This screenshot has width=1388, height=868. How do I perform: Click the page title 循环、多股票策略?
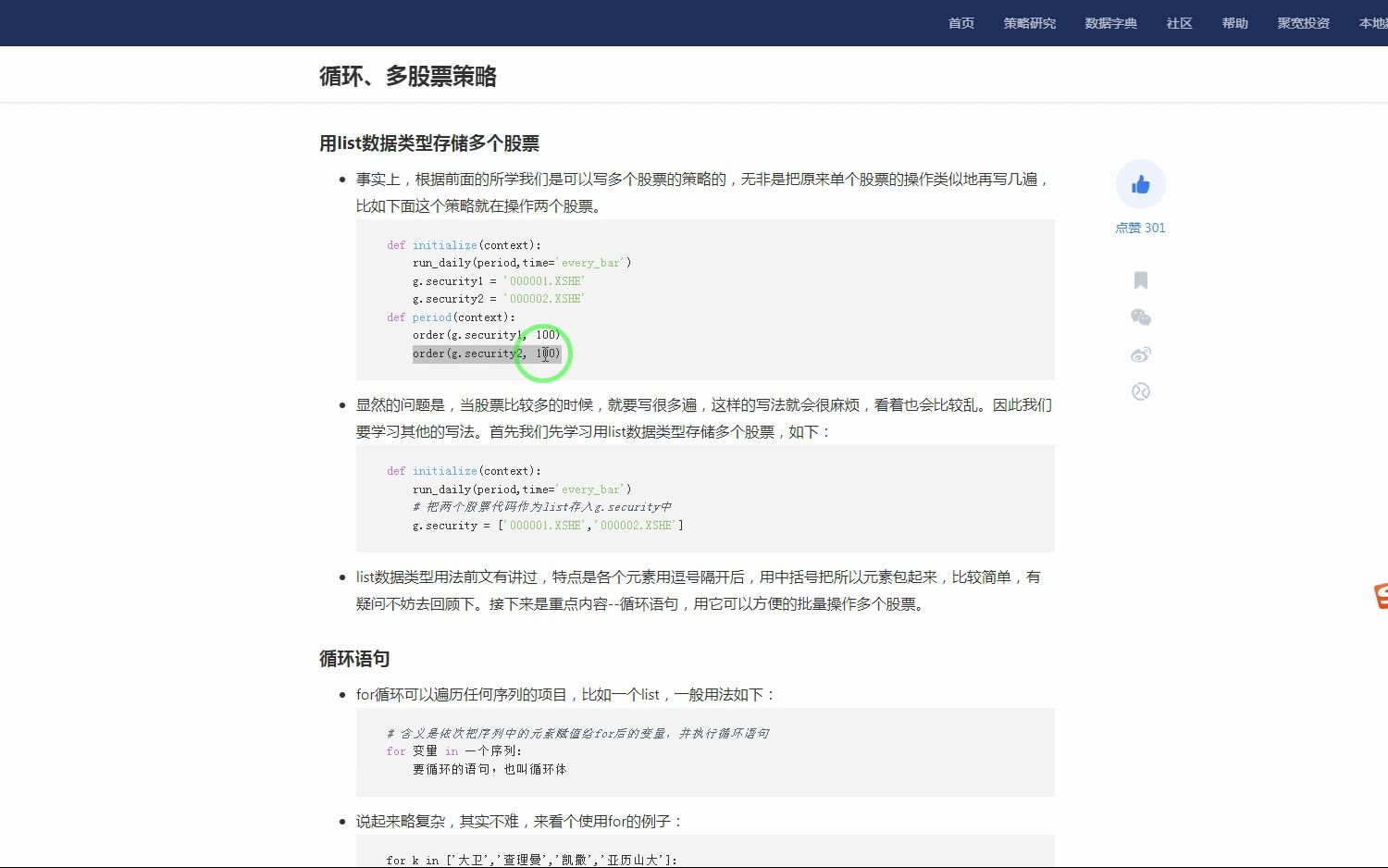point(408,76)
